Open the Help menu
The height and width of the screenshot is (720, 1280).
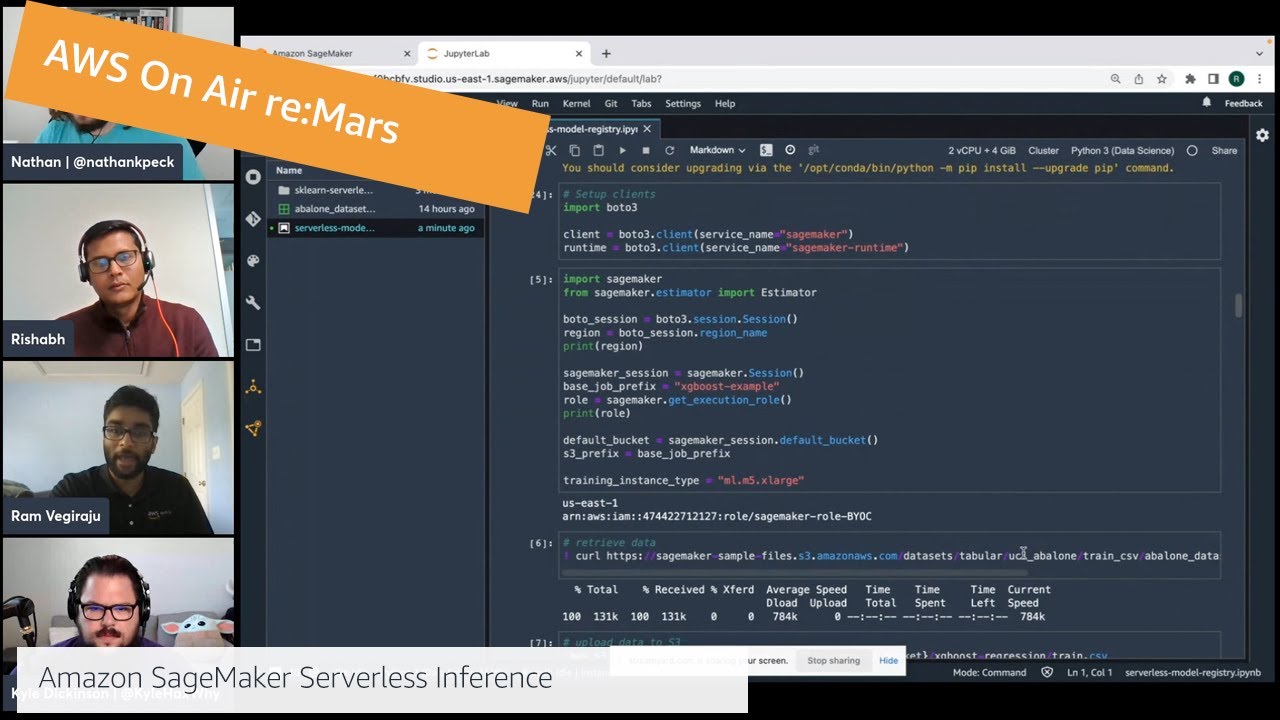[x=725, y=103]
